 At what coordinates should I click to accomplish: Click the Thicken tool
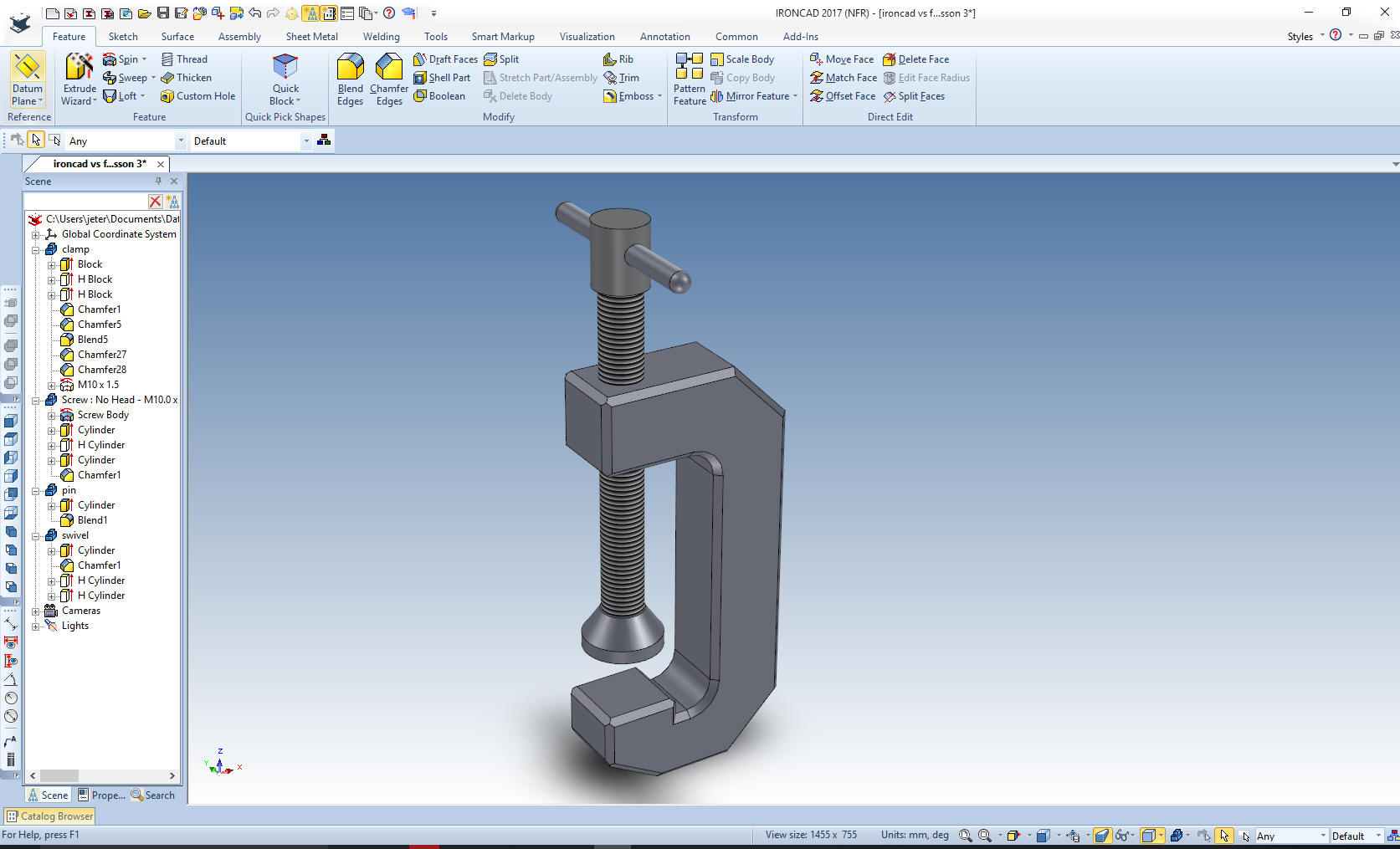186,78
